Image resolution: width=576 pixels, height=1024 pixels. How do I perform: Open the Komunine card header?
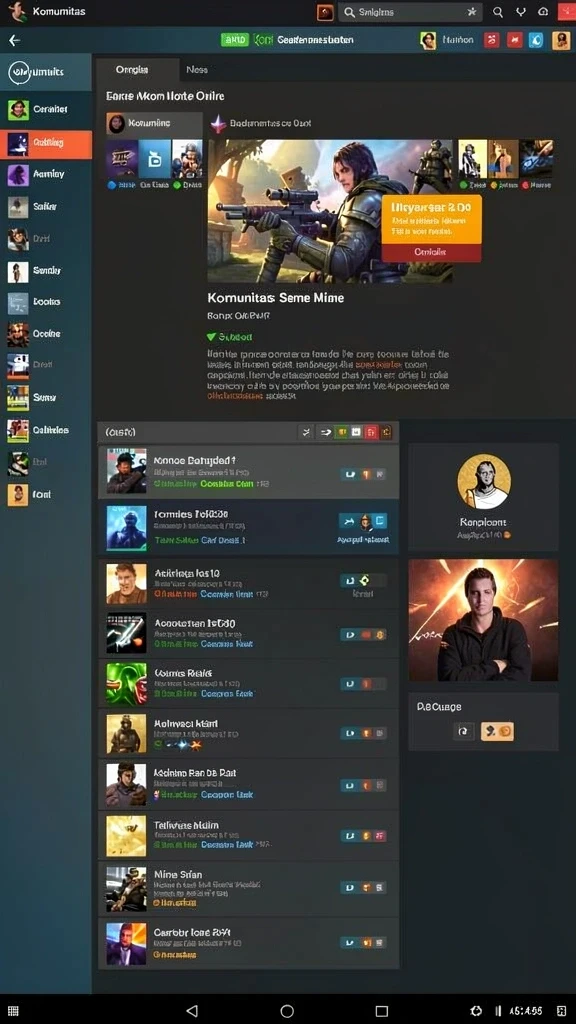click(x=154, y=123)
